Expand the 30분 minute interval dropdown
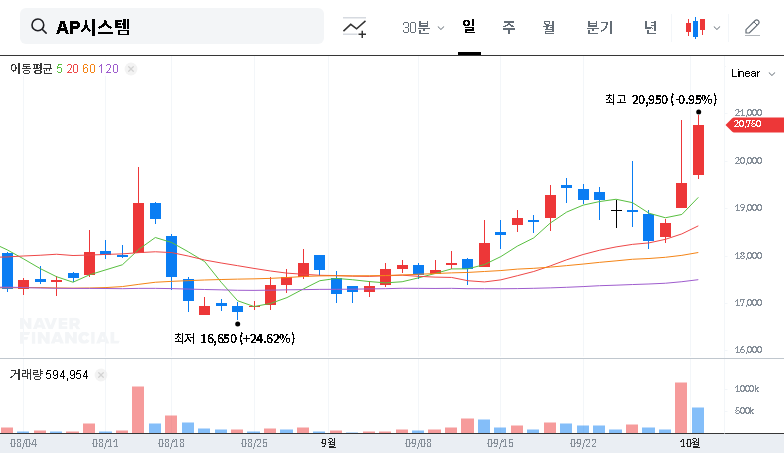The image size is (784, 453). [423, 28]
